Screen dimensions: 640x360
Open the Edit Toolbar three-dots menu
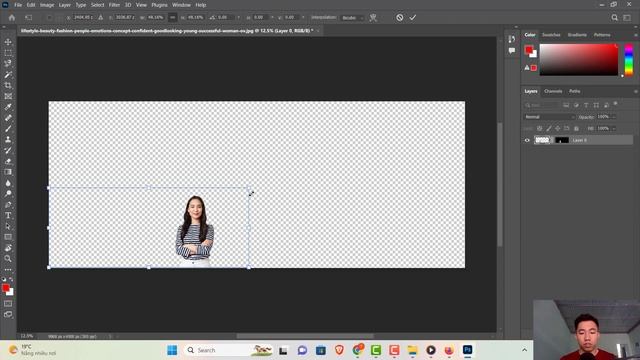click(8, 270)
